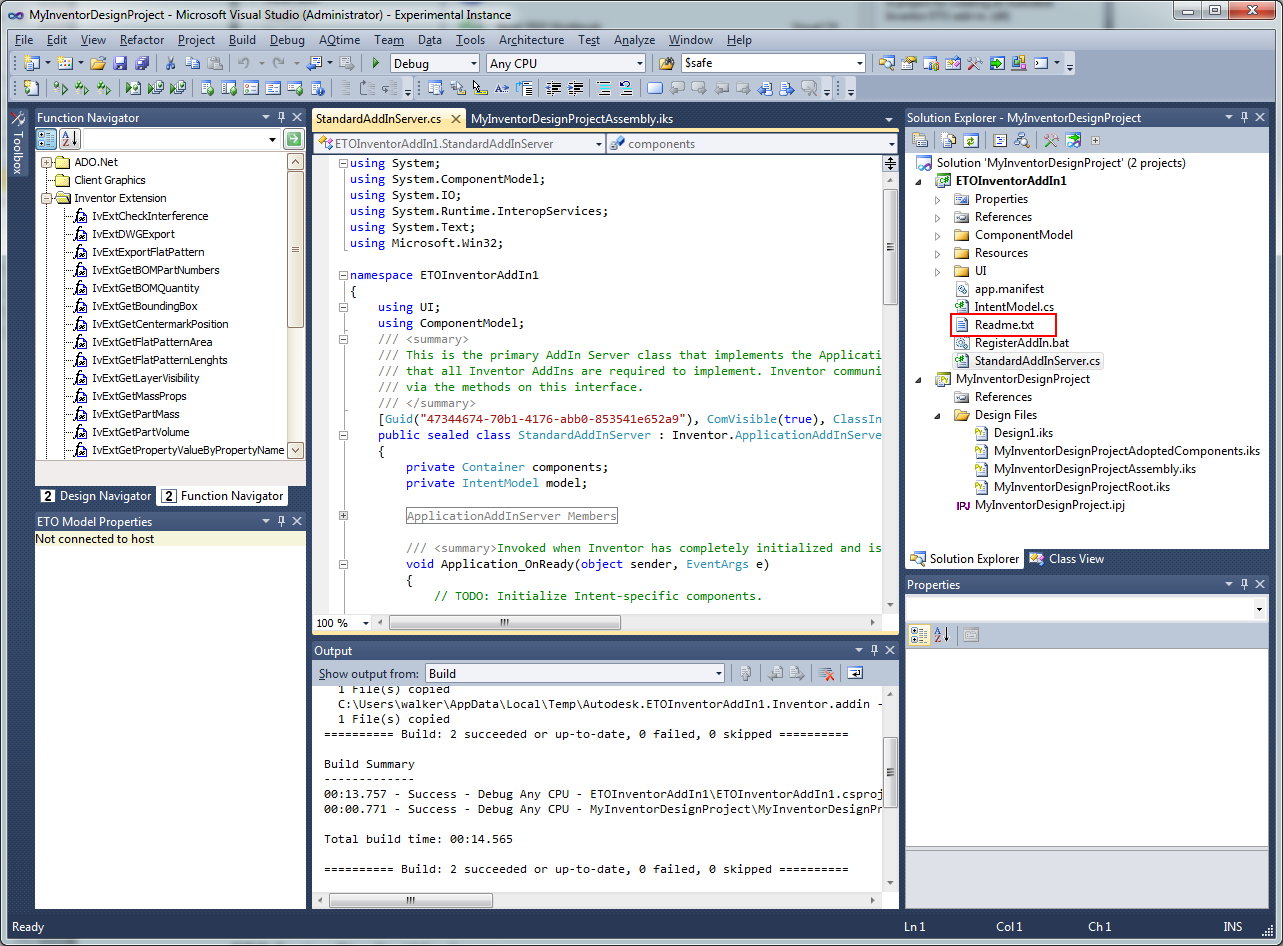Screen dimensions: 1283x946
Task: Switch to the Class View tab
Action: (1067, 559)
